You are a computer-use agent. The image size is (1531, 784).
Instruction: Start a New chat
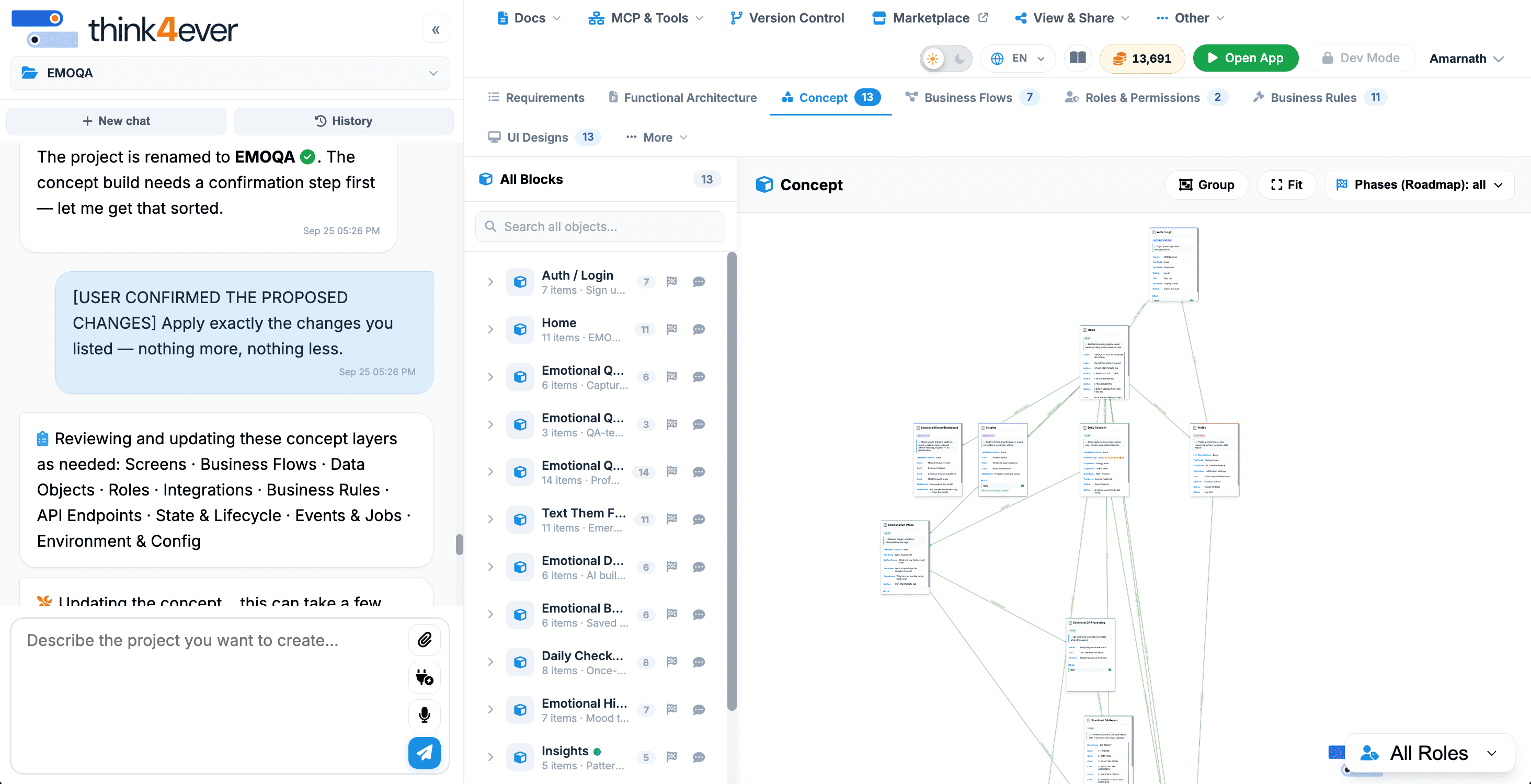click(x=116, y=121)
